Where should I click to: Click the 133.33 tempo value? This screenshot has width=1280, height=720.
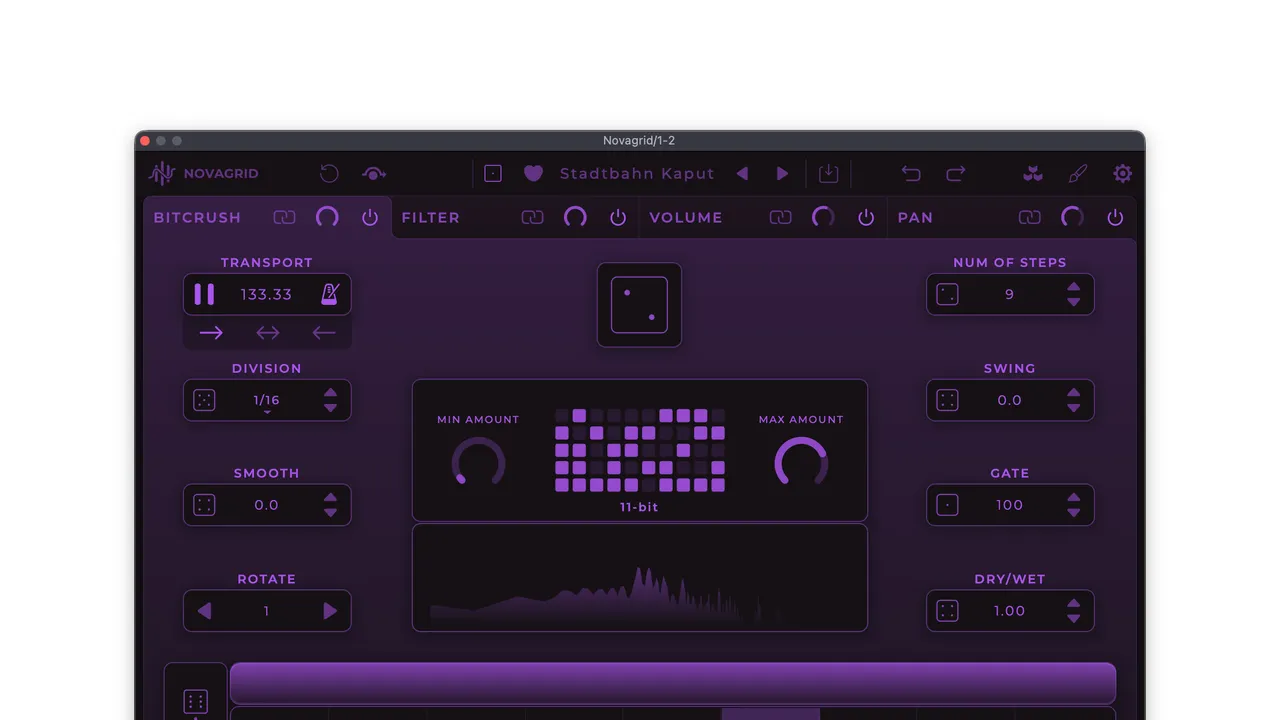(266, 294)
